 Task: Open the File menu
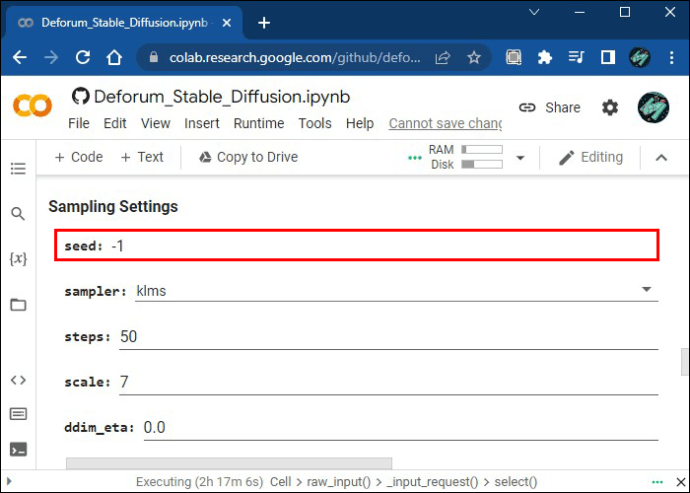pyautogui.click(x=79, y=123)
